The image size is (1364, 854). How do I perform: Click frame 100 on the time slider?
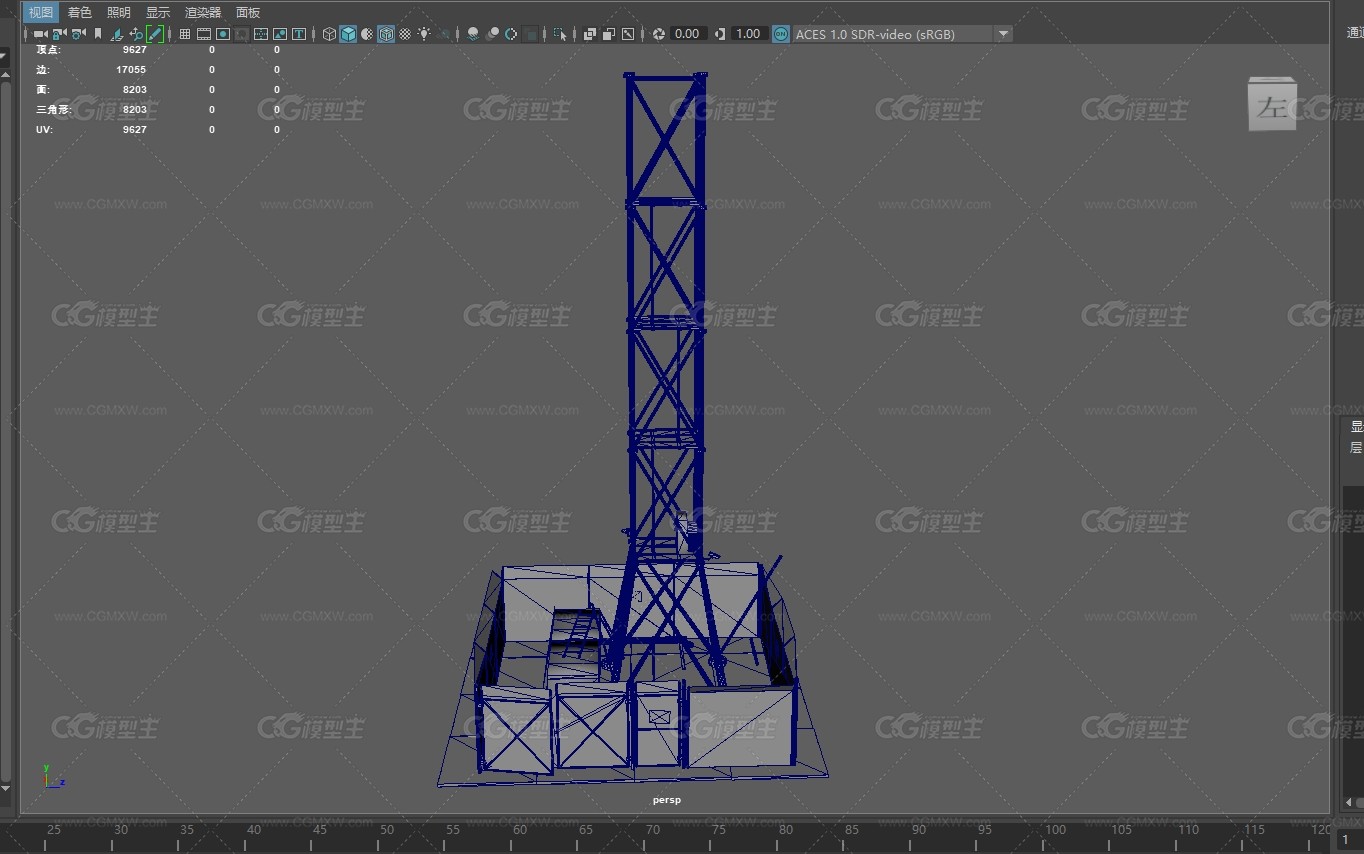coord(1055,830)
